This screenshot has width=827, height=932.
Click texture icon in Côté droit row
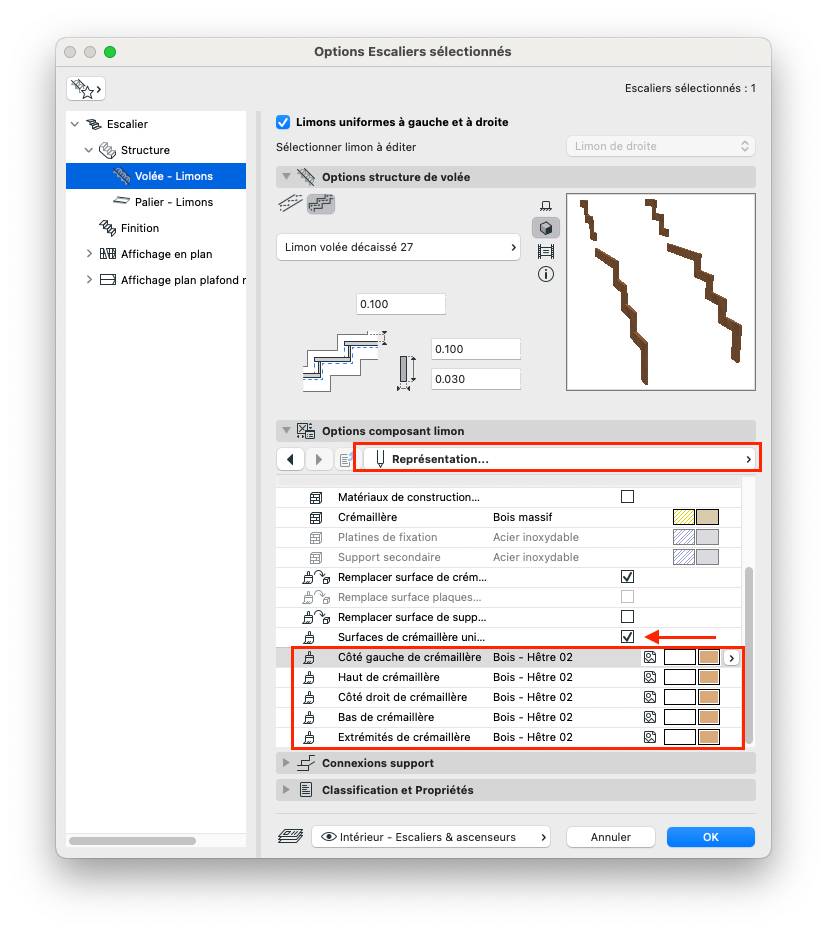pos(650,697)
